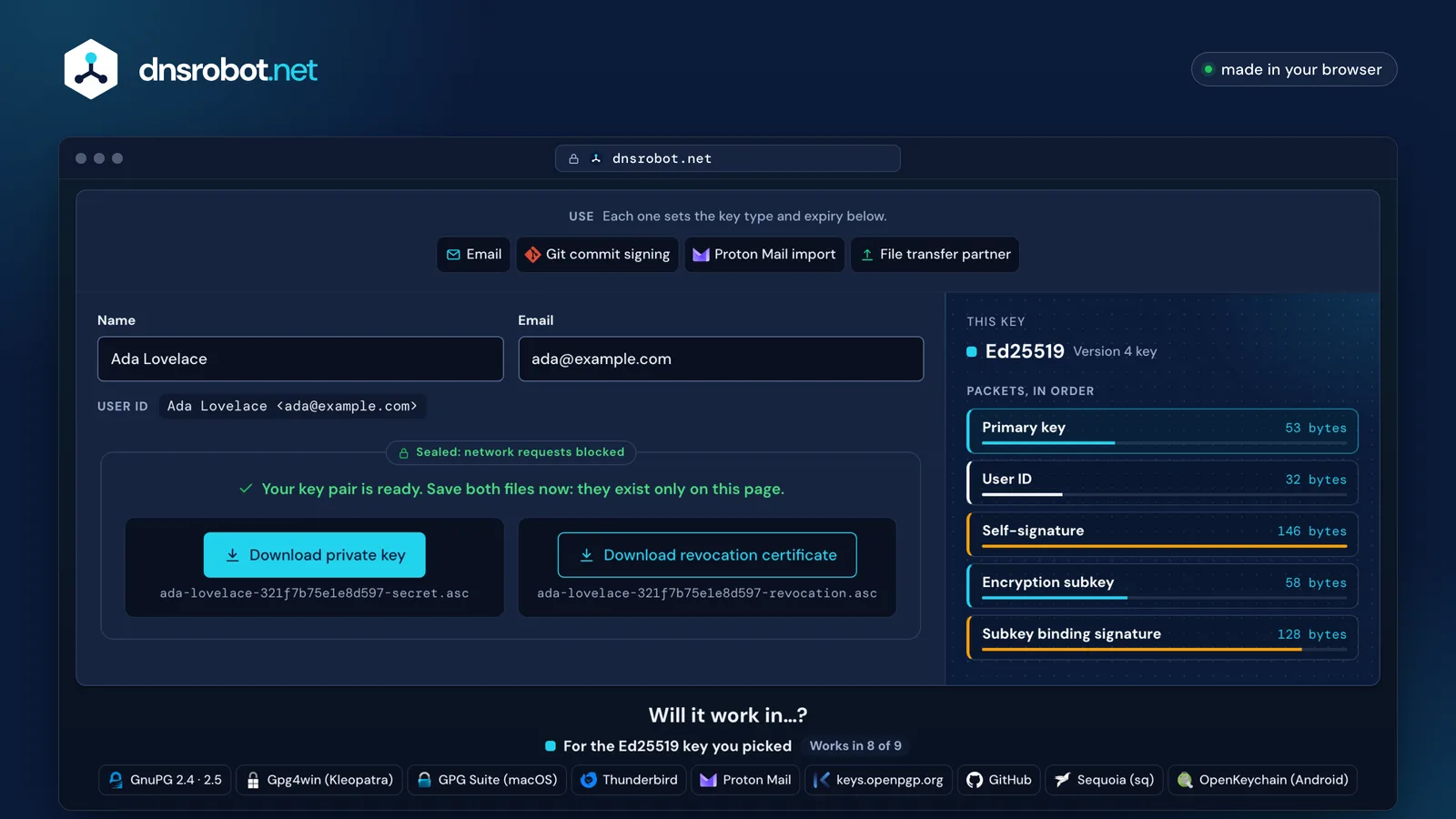Click the 'Ed25519' key type heading
Image resolution: width=1456 pixels, height=819 pixels.
1025,351
